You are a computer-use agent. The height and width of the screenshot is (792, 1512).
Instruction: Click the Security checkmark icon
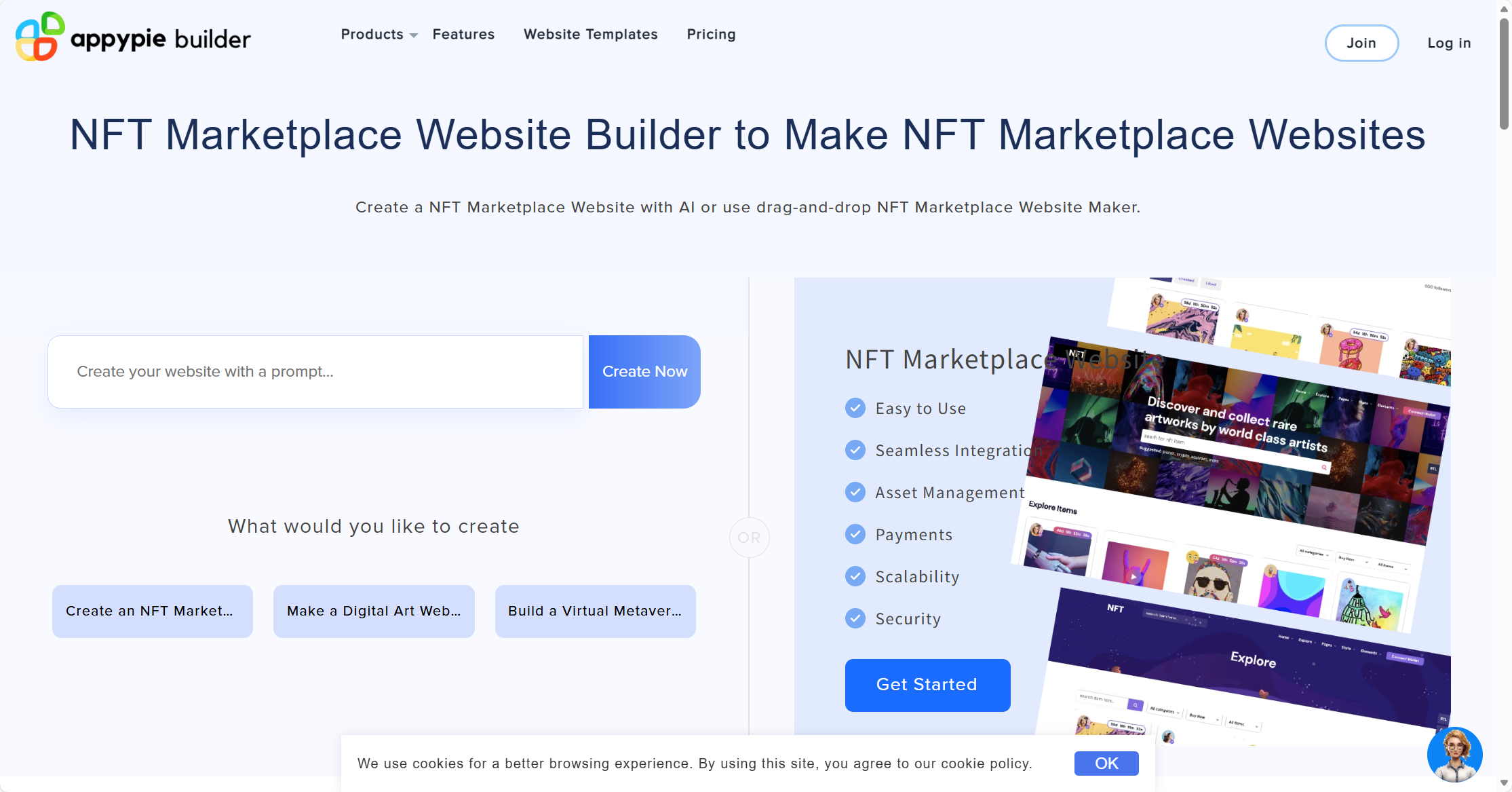pos(855,618)
